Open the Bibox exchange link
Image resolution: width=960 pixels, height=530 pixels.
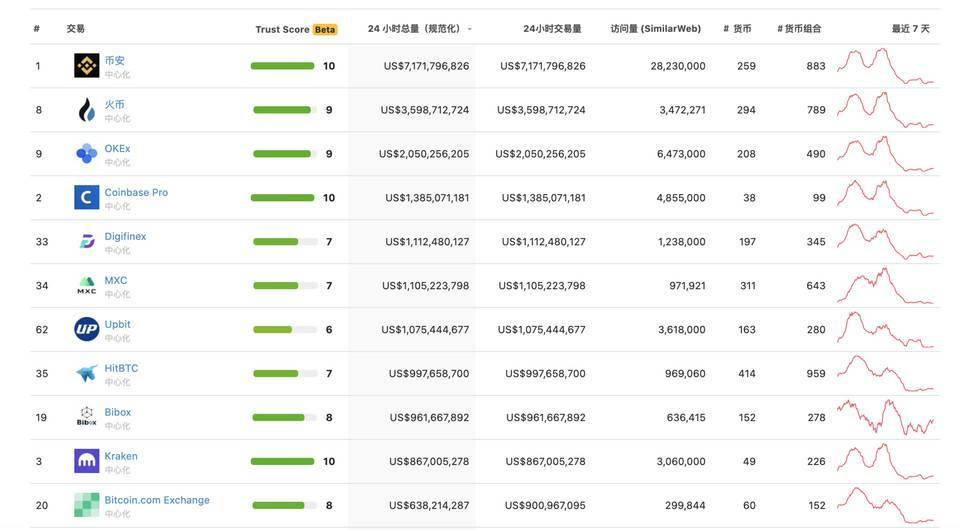click(x=118, y=412)
